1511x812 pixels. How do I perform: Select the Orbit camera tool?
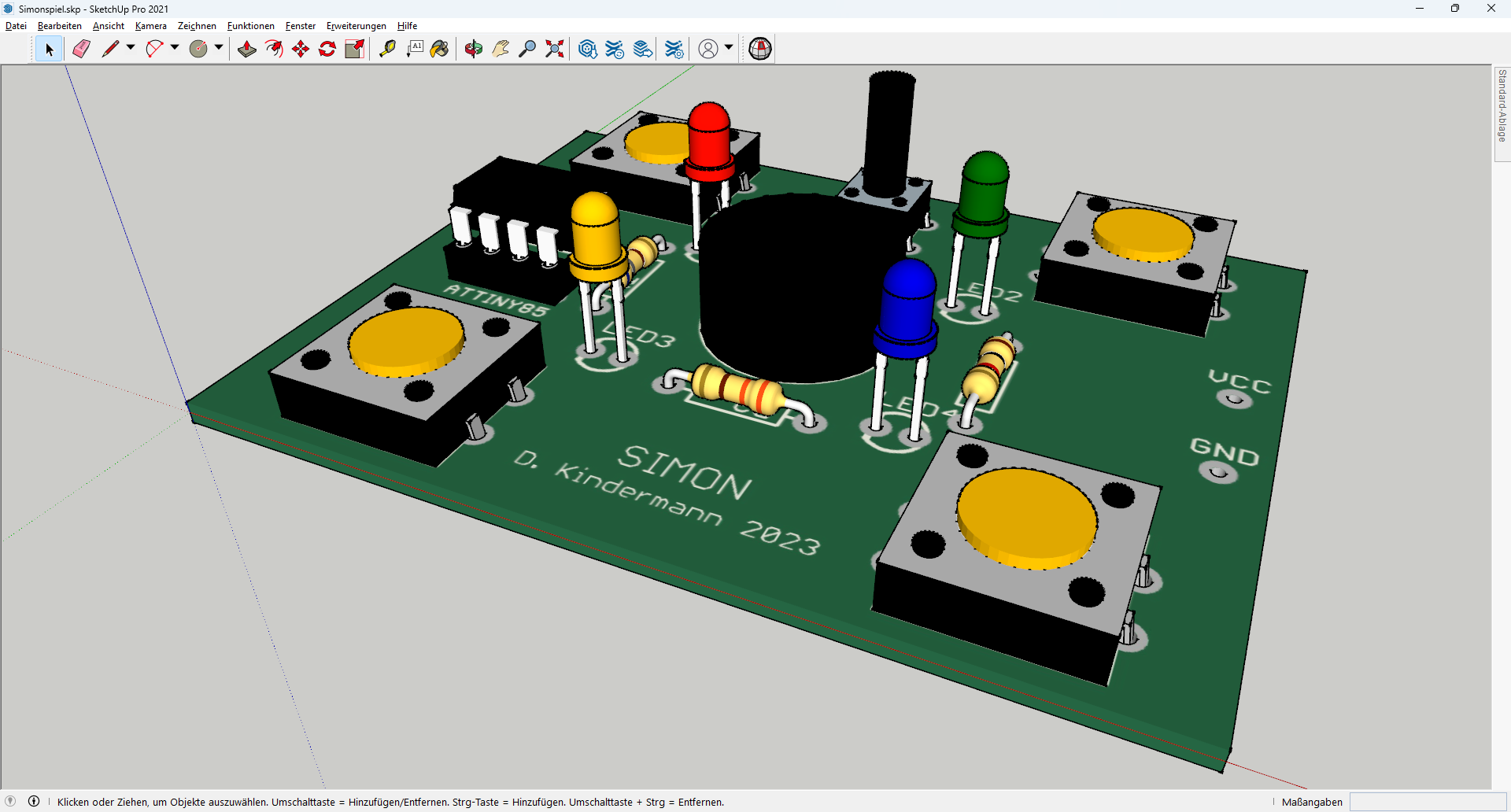[x=473, y=50]
